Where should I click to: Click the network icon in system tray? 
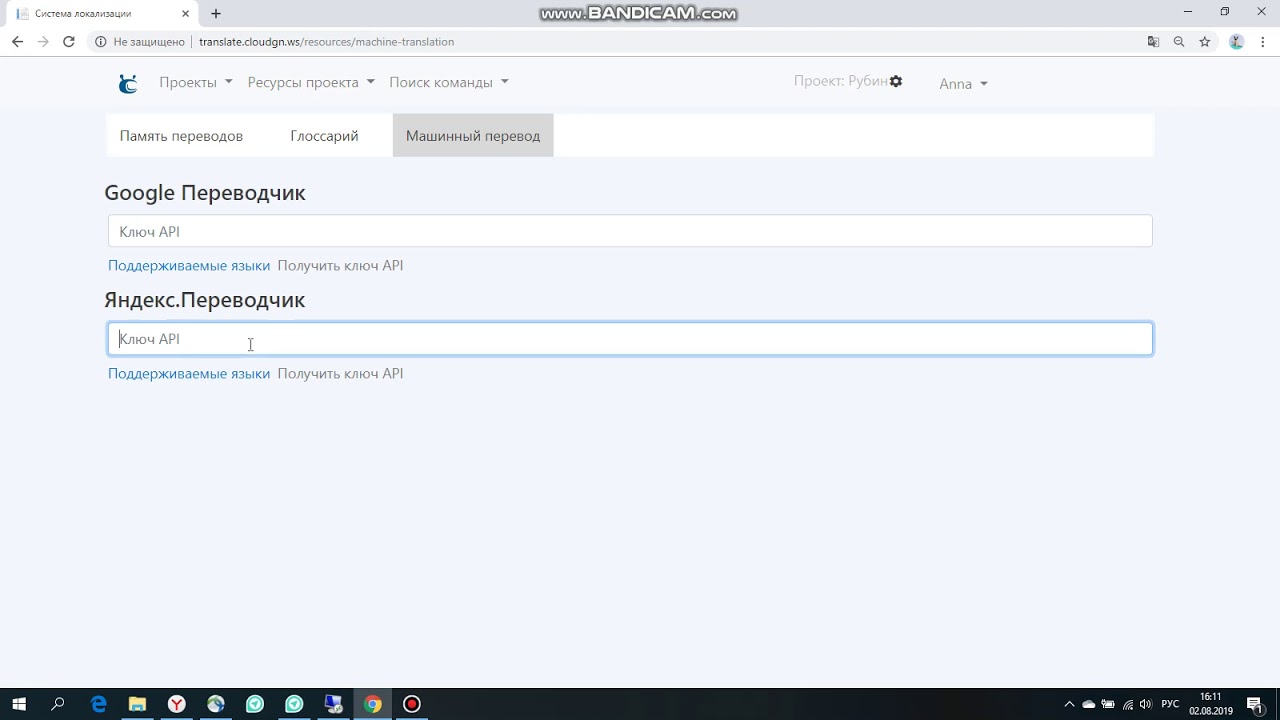tap(1127, 704)
